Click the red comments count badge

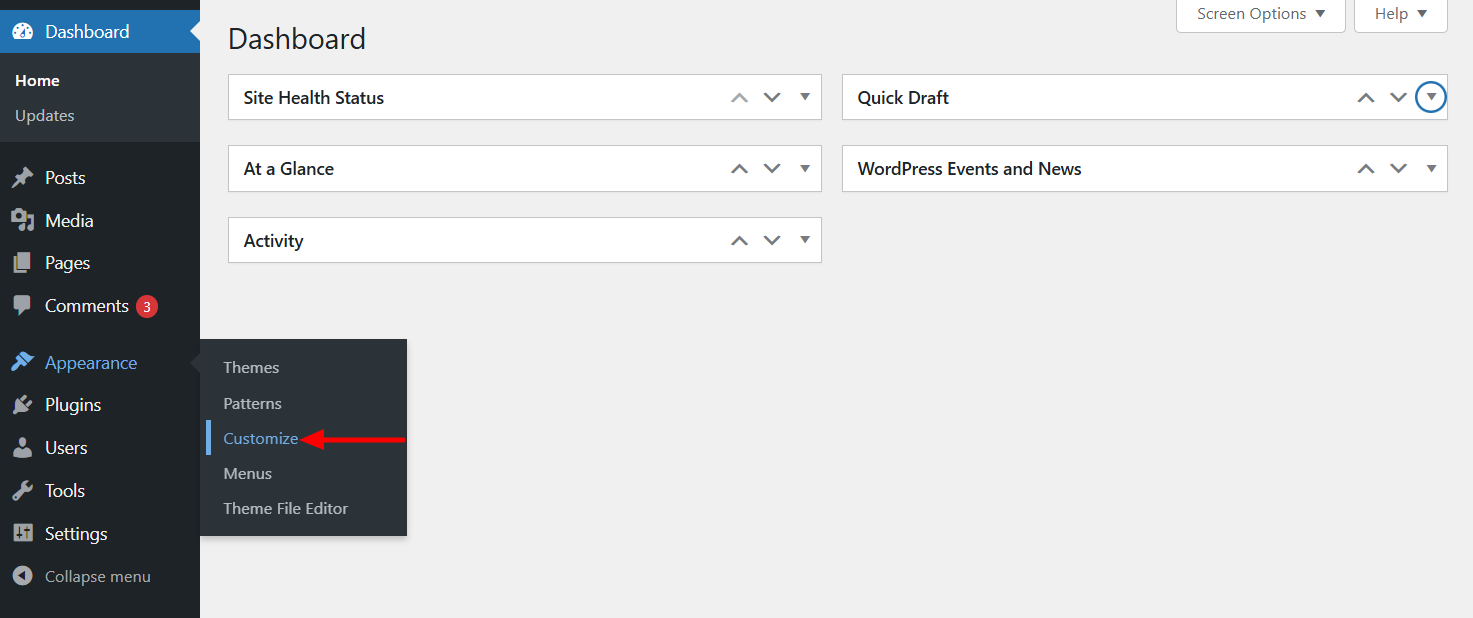point(147,306)
